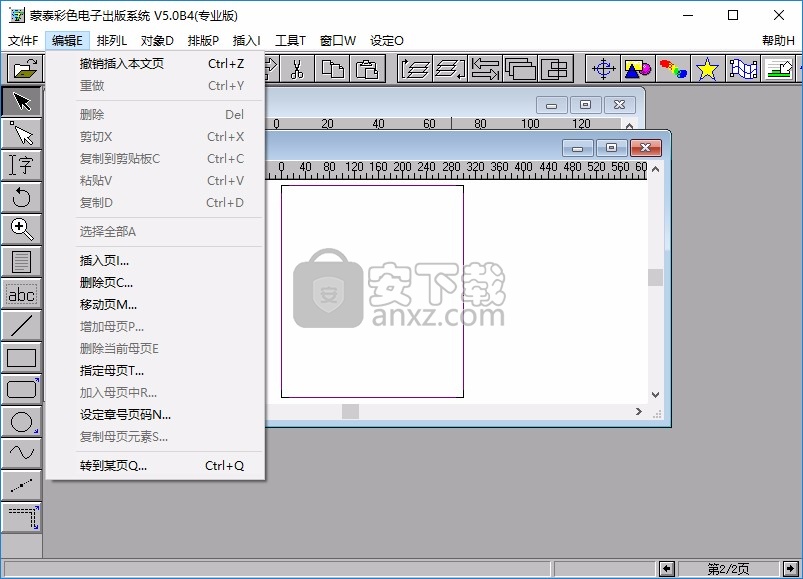Select the text page block tool

click(x=22, y=261)
